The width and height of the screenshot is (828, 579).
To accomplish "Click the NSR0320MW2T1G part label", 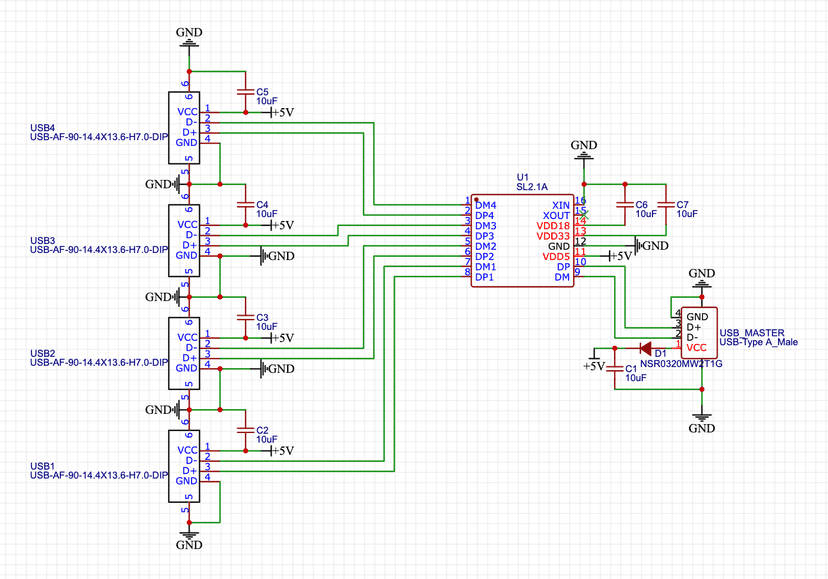I will [681, 364].
